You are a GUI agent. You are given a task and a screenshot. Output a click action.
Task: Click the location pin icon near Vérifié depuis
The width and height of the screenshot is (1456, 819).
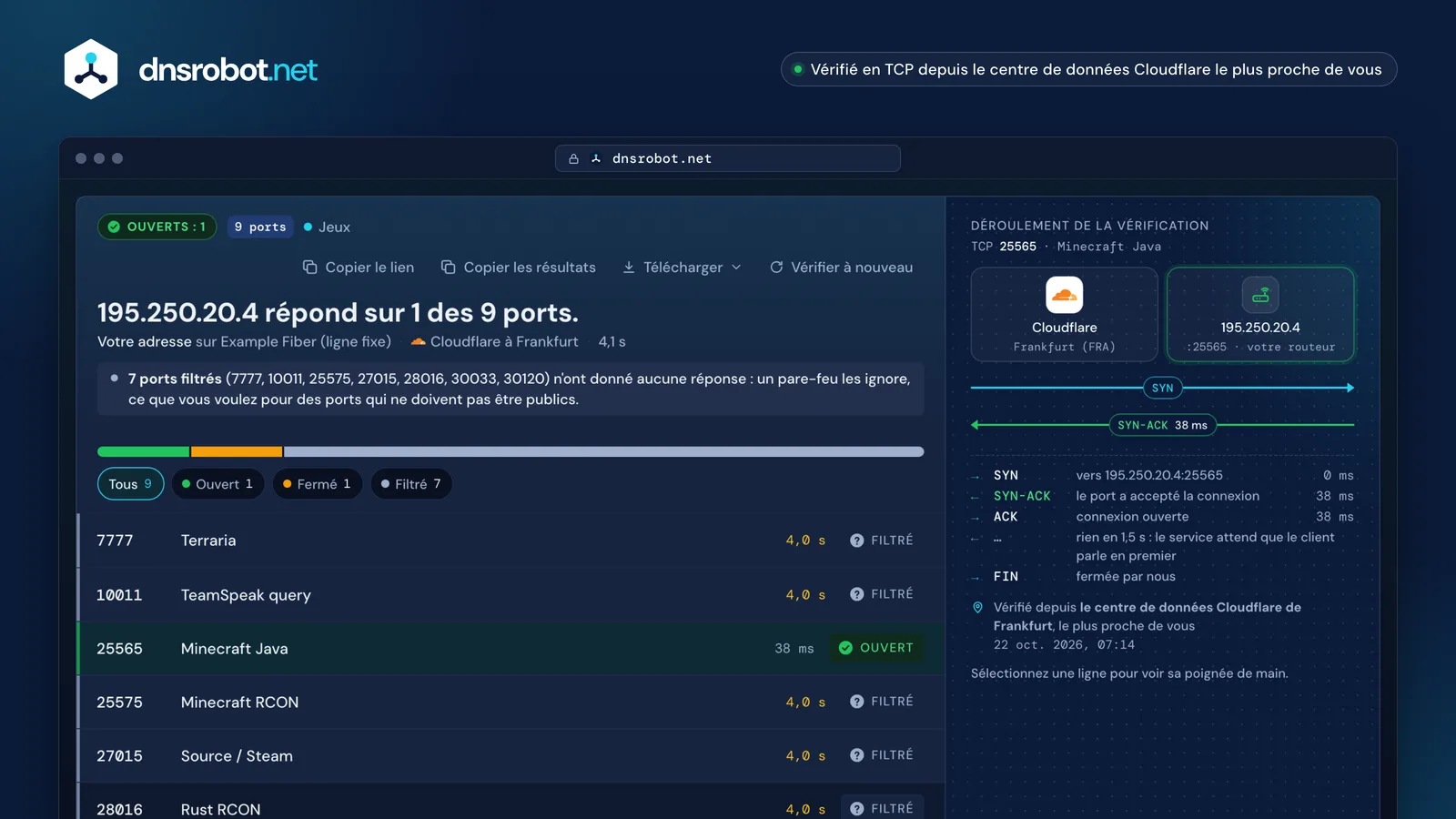tap(977, 607)
